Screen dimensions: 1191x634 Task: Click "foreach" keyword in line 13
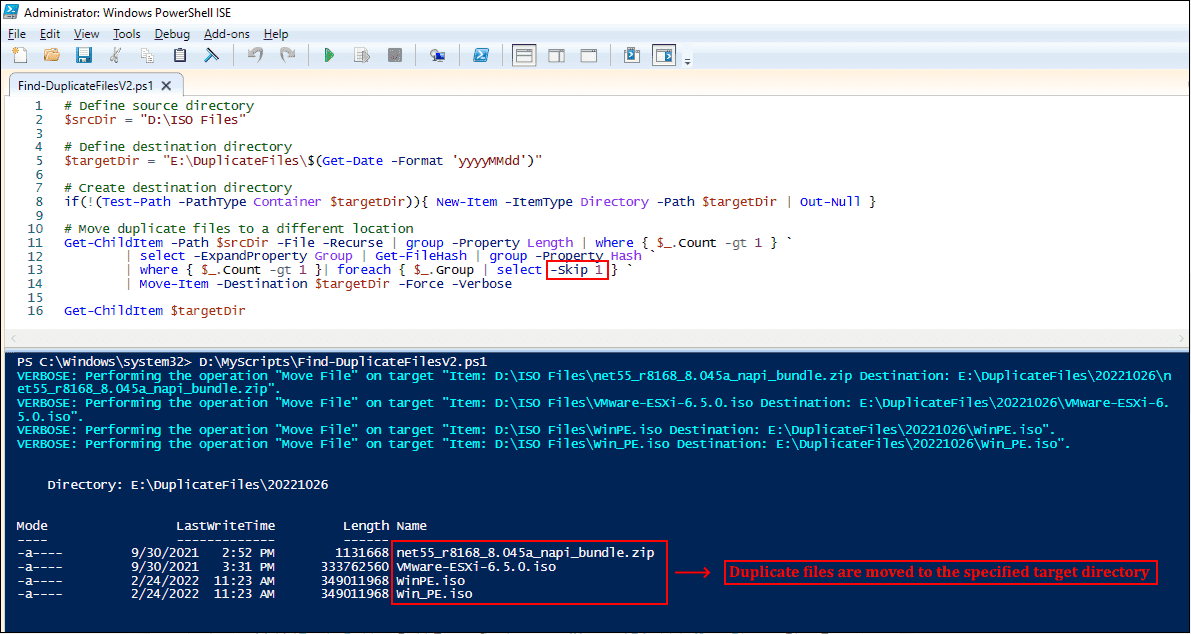(x=364, y=270)
